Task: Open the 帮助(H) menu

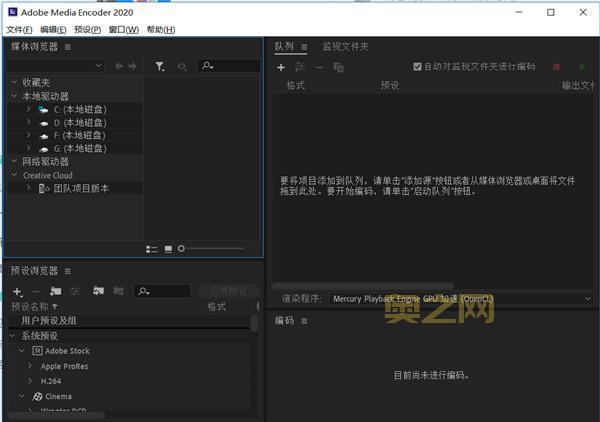Action: (161, 29)
